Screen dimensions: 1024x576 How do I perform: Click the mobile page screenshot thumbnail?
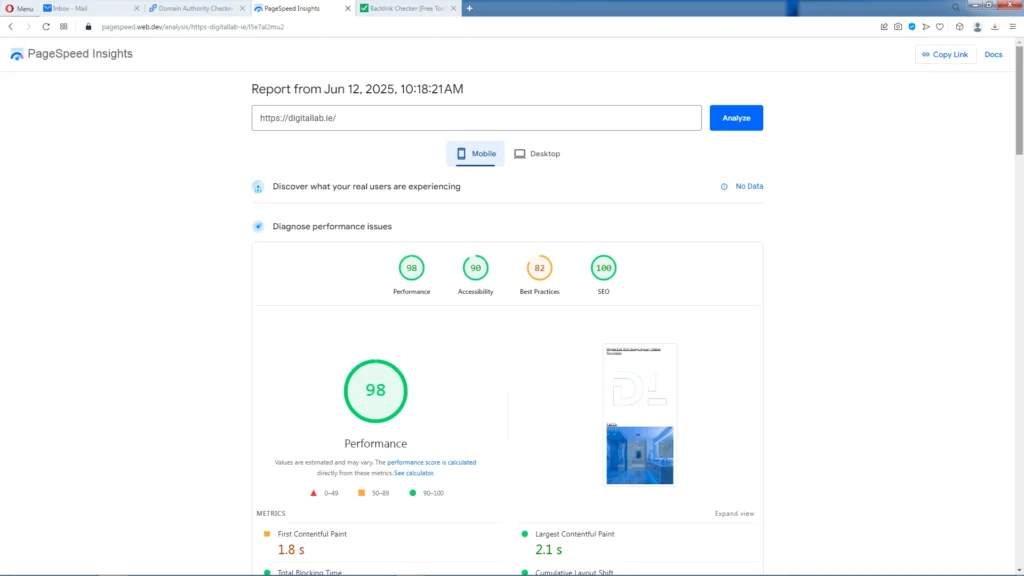(x=639, y=415)
